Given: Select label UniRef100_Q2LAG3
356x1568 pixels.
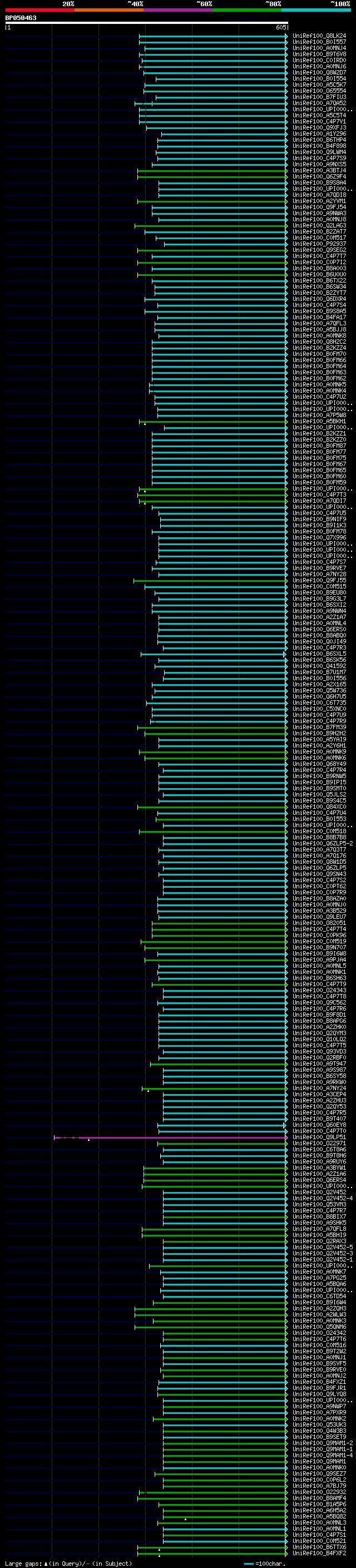Looking at the screenshot, I should point(319,226).
